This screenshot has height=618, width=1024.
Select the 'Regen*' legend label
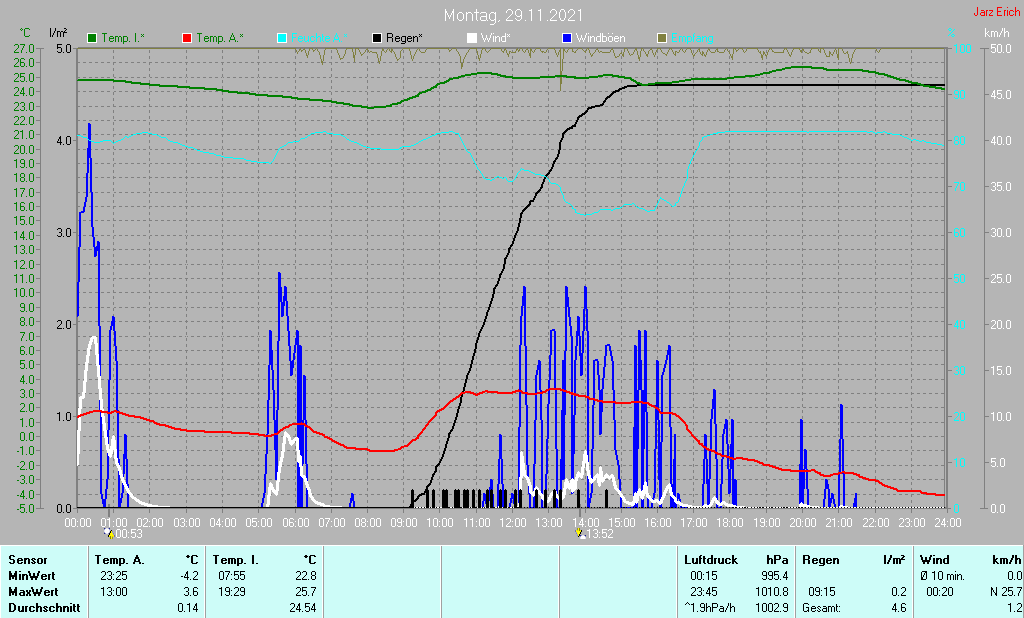pyautogui.click(x=404, y=38)
